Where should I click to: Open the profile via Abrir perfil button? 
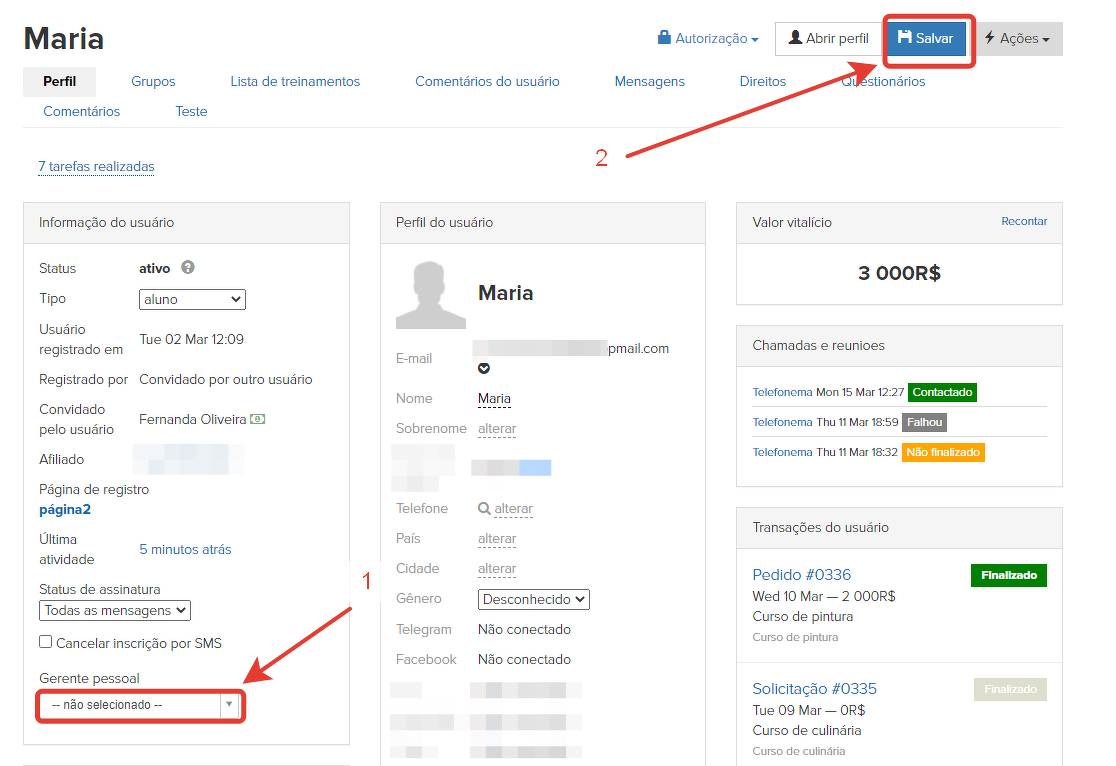(x=828, y=38)
